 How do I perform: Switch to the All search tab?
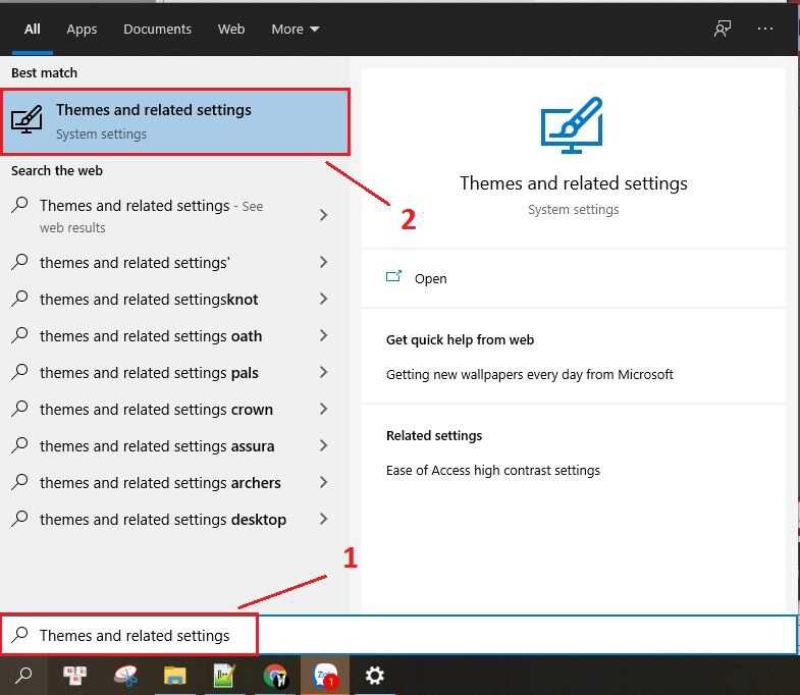pos(32,29)
